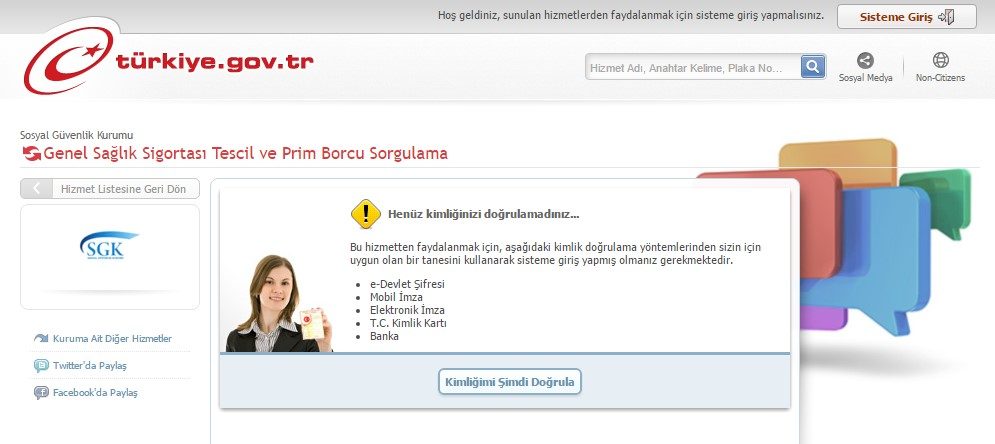Go back via Hizmet Listesine Geri Dön
This screenshot has height=444, width=995.
tap(123, 189)
